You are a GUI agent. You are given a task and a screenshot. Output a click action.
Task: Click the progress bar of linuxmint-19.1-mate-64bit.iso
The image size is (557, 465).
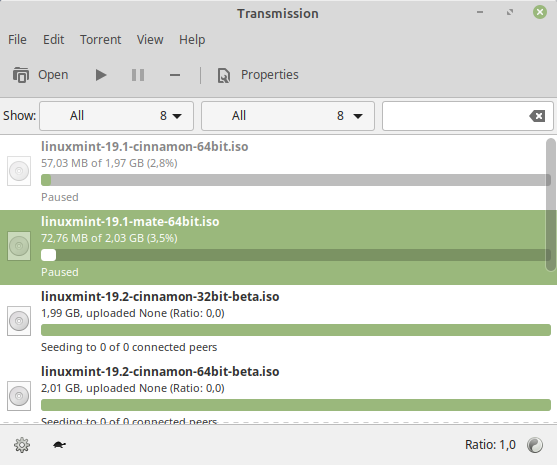click(x=296, y=255)
